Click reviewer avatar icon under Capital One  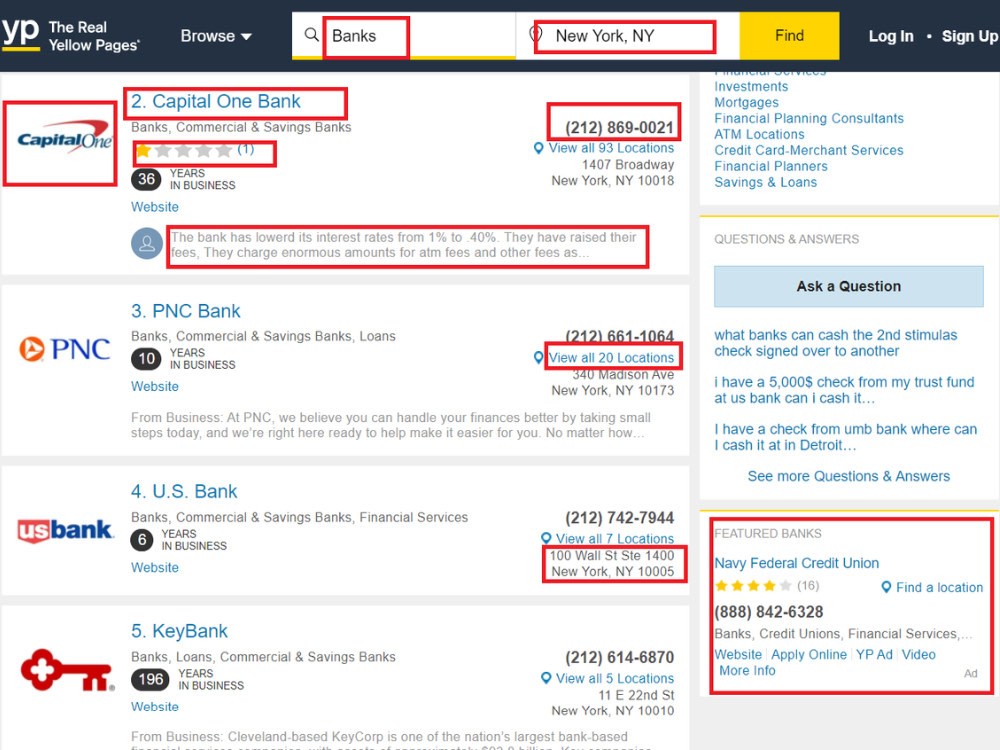tap(147, 244)
